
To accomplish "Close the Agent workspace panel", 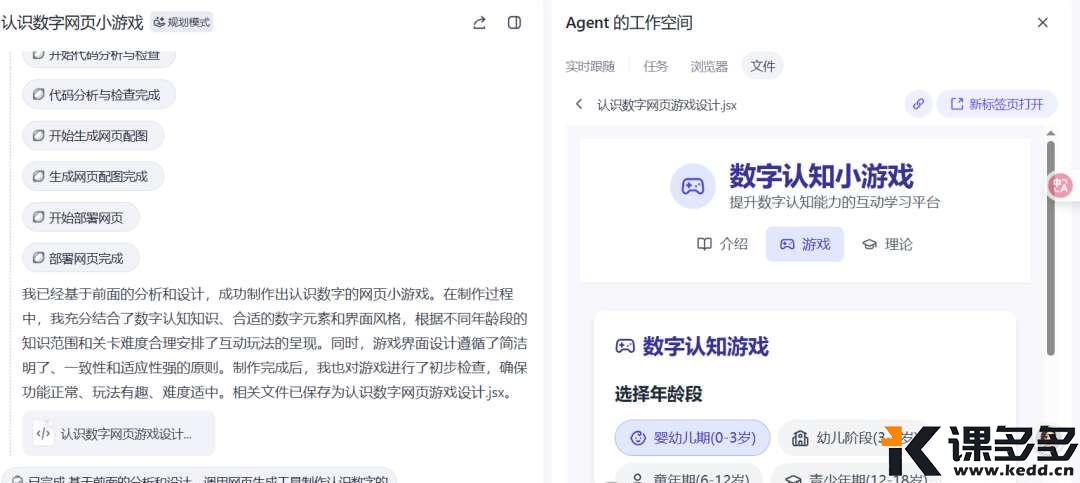I will pos(1043,23).
